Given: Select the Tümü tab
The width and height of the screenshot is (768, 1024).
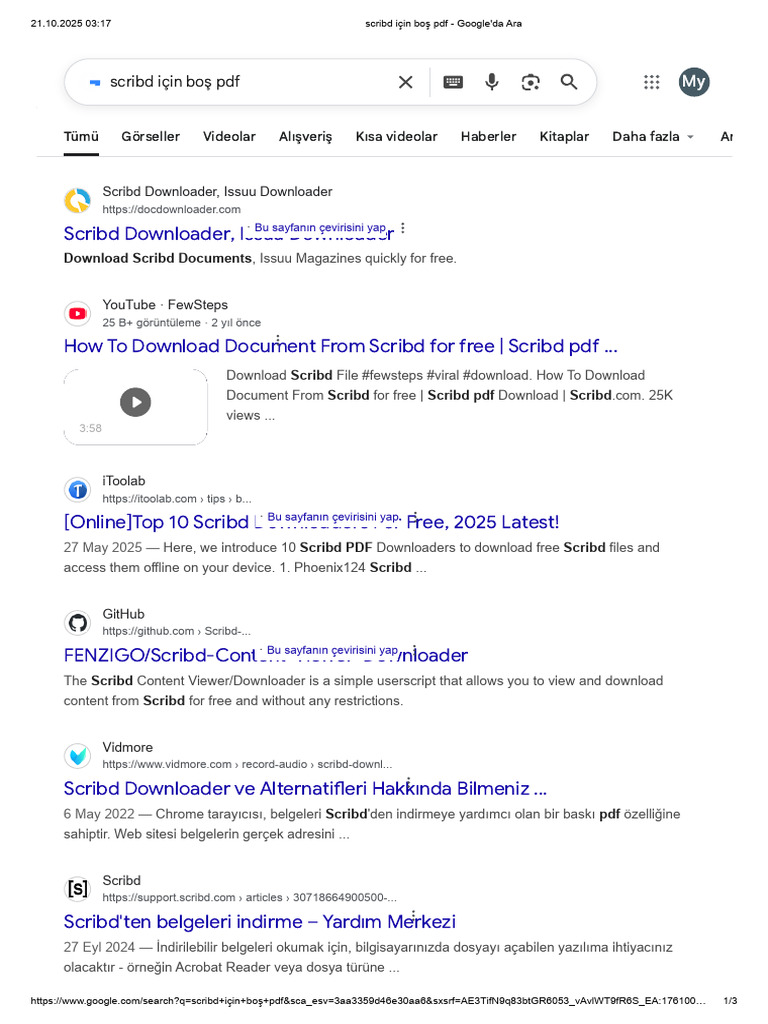Looking at the screenshot, I should click(x=81, y=136).
